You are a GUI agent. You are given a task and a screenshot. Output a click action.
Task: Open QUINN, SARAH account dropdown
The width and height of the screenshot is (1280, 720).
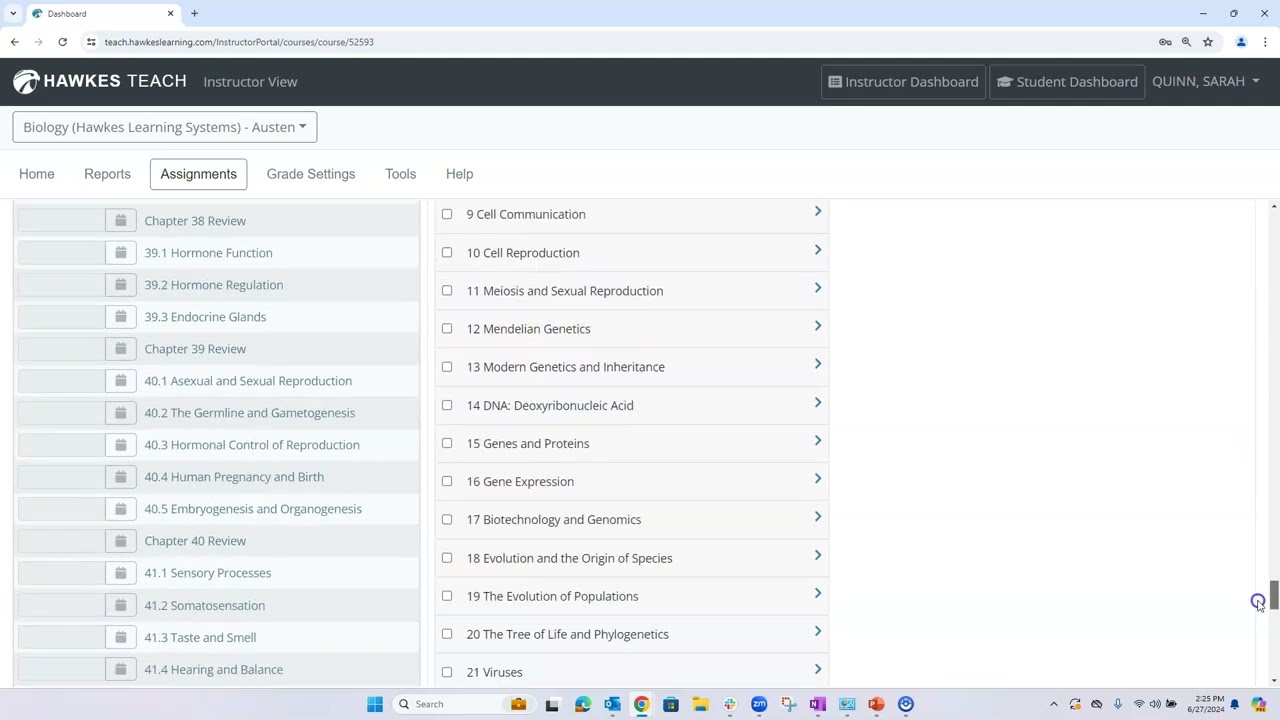point(1205,81)
